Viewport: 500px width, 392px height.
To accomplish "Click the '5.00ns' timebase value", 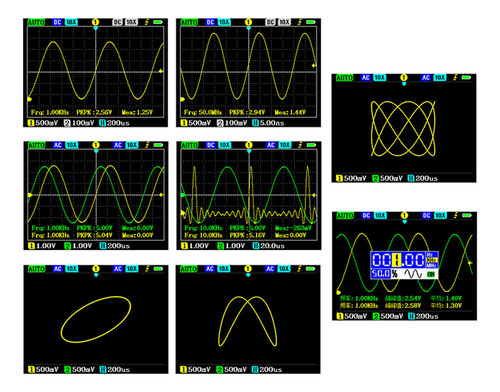I will (272, 123).
